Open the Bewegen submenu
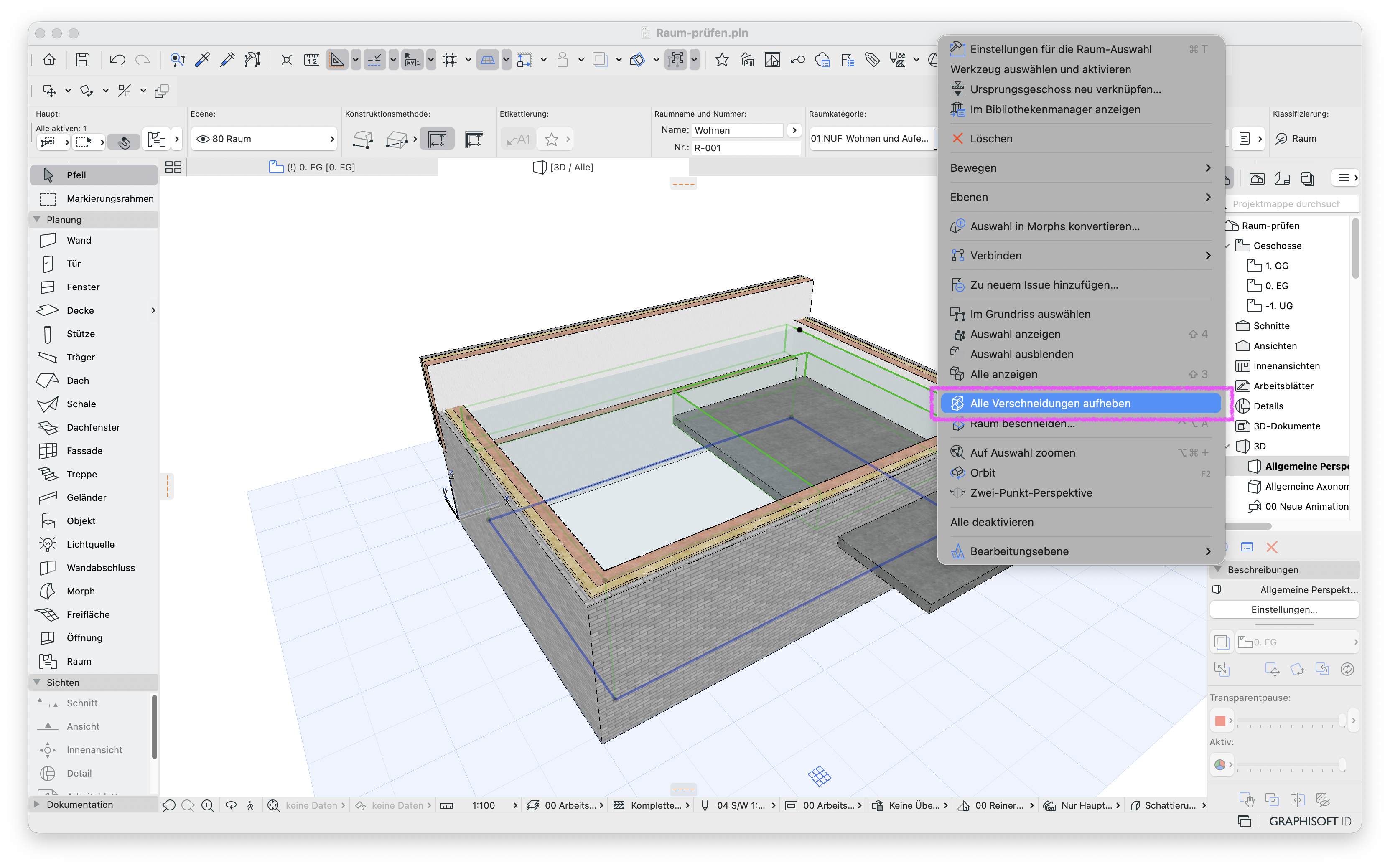Image resolution: width=1390 pixels, height=868 pixels. (x=1080, y=168)
